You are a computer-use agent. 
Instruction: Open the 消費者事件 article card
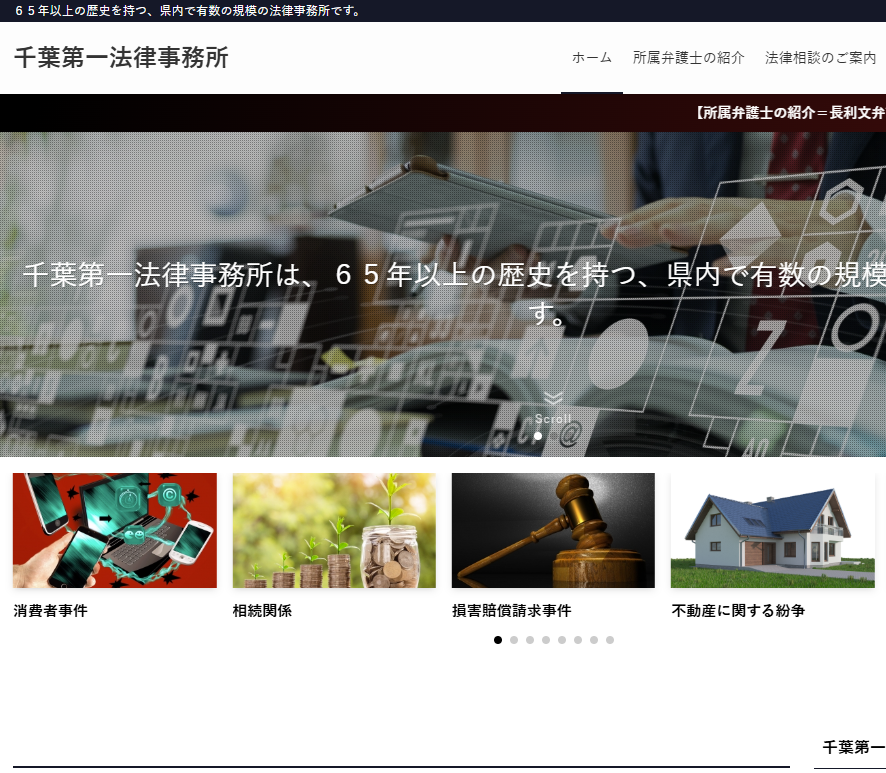[x=114, y=530]
